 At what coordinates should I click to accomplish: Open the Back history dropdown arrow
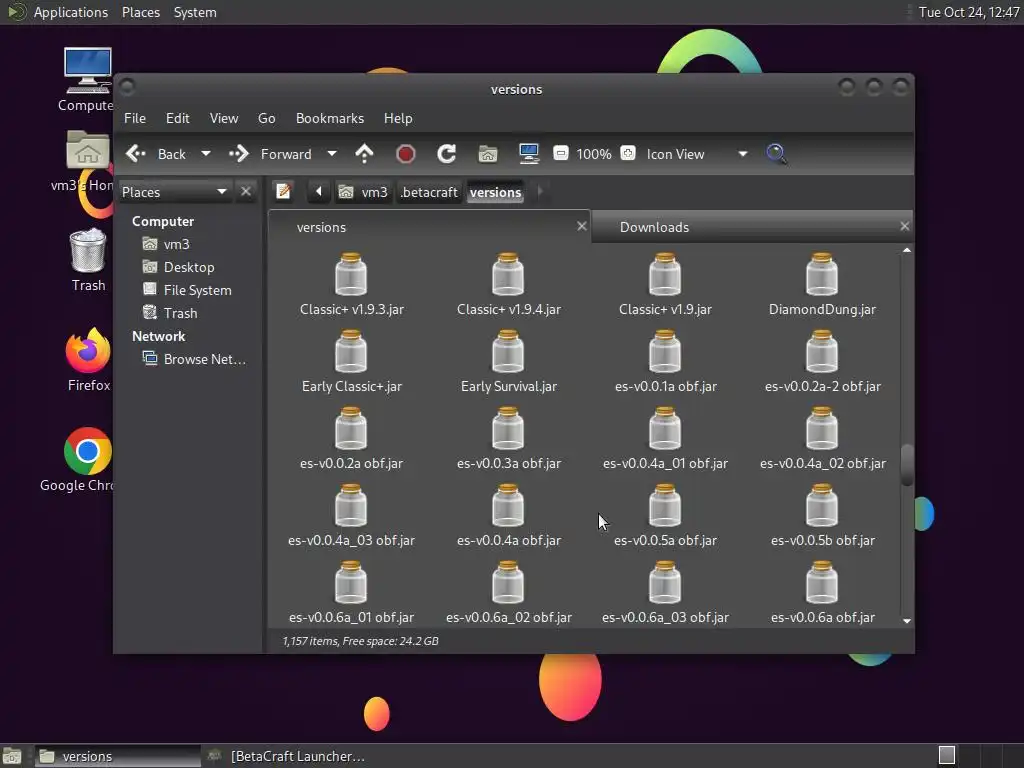(x=206, y=154)
